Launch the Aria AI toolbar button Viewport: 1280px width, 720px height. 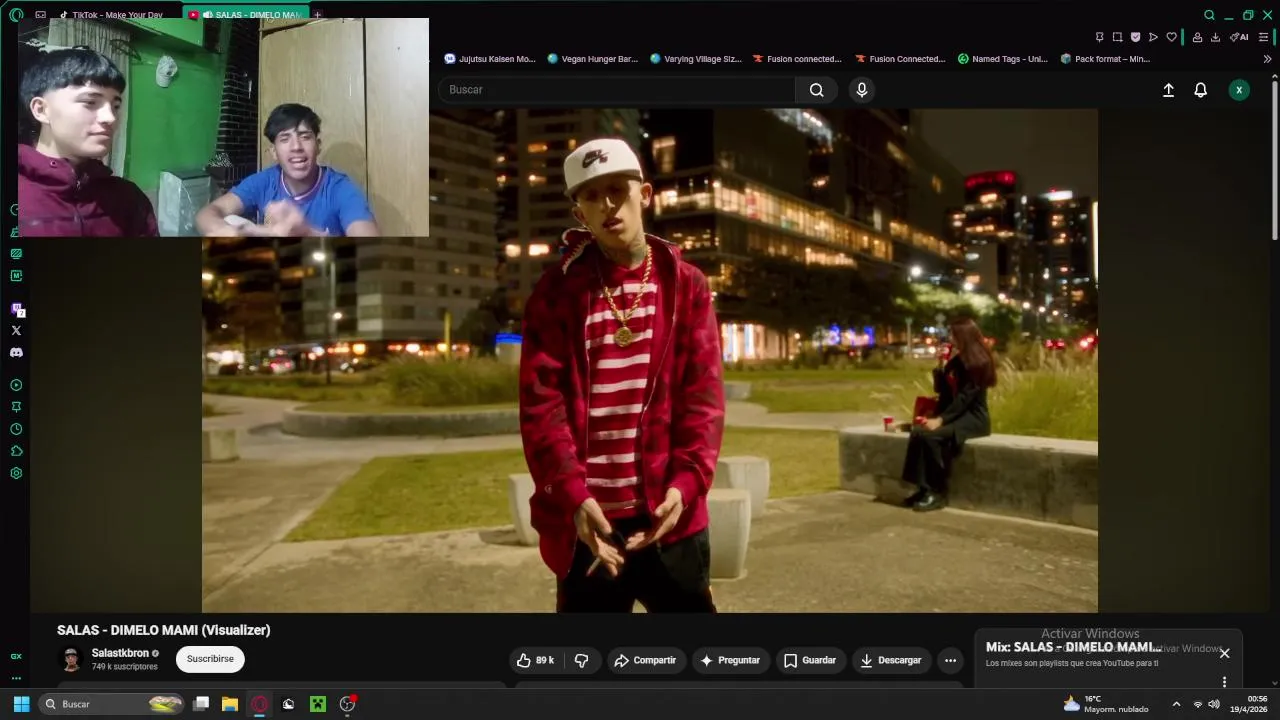1239,37
